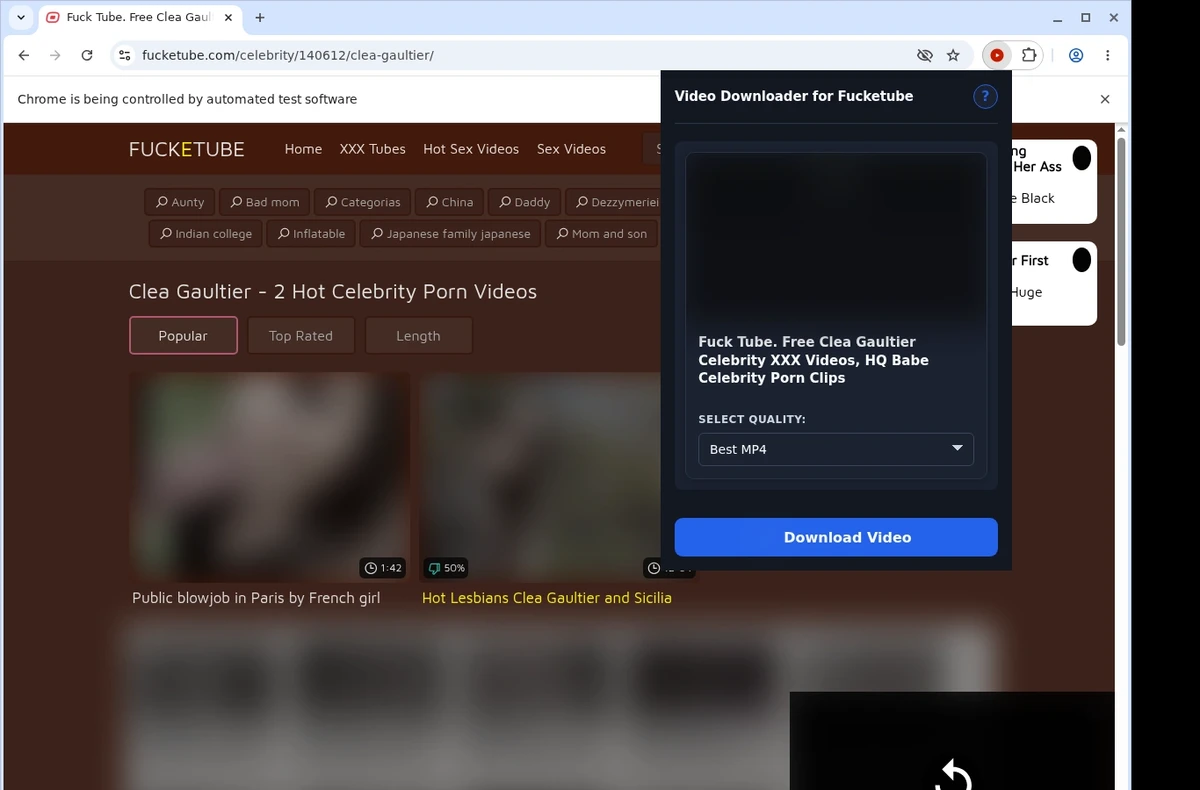Minimize the Chrome window
This screenshot has width=1200, height=790.
1058,18
